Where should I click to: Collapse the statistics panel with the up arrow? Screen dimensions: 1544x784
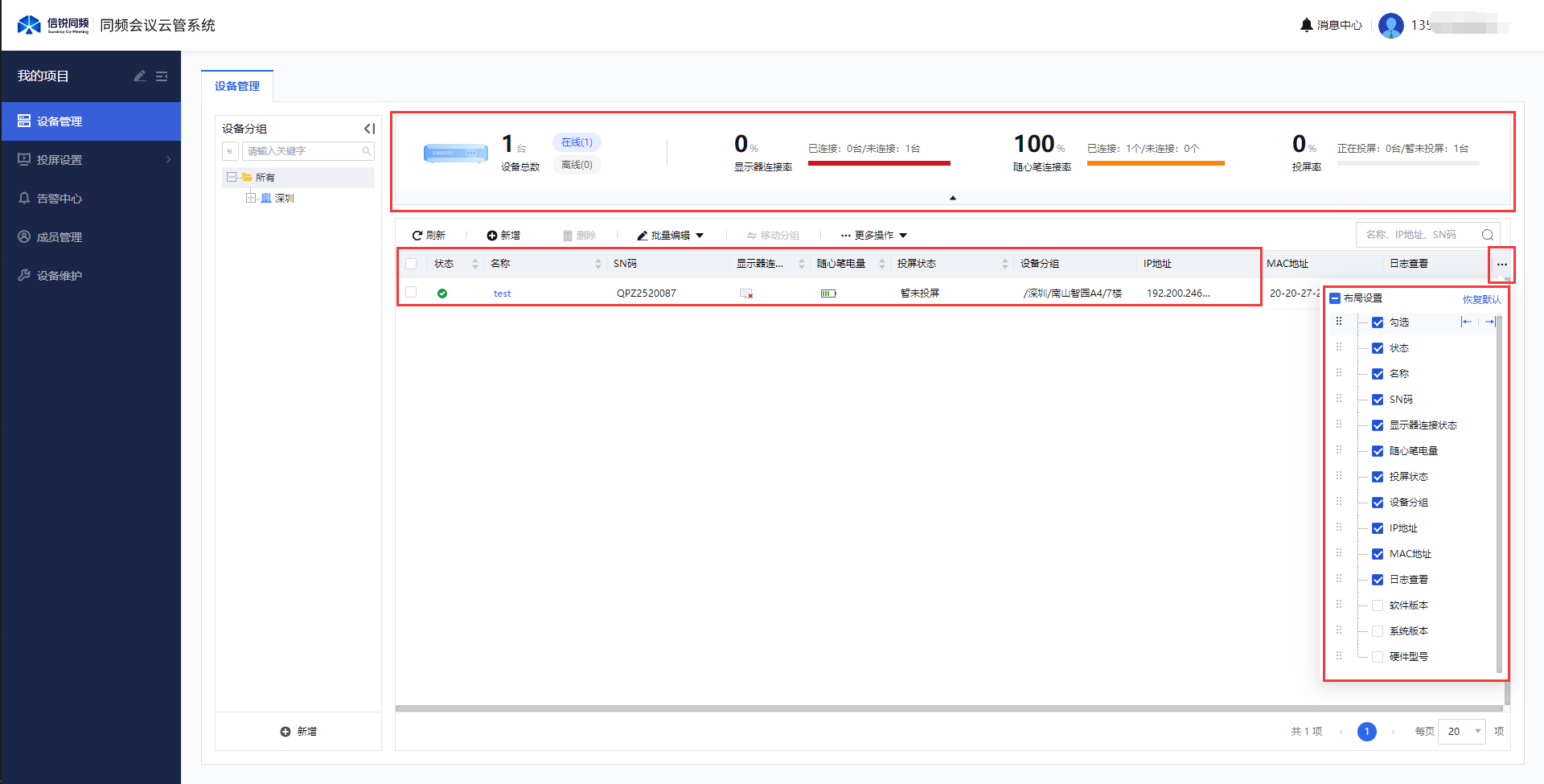point(952,198)
